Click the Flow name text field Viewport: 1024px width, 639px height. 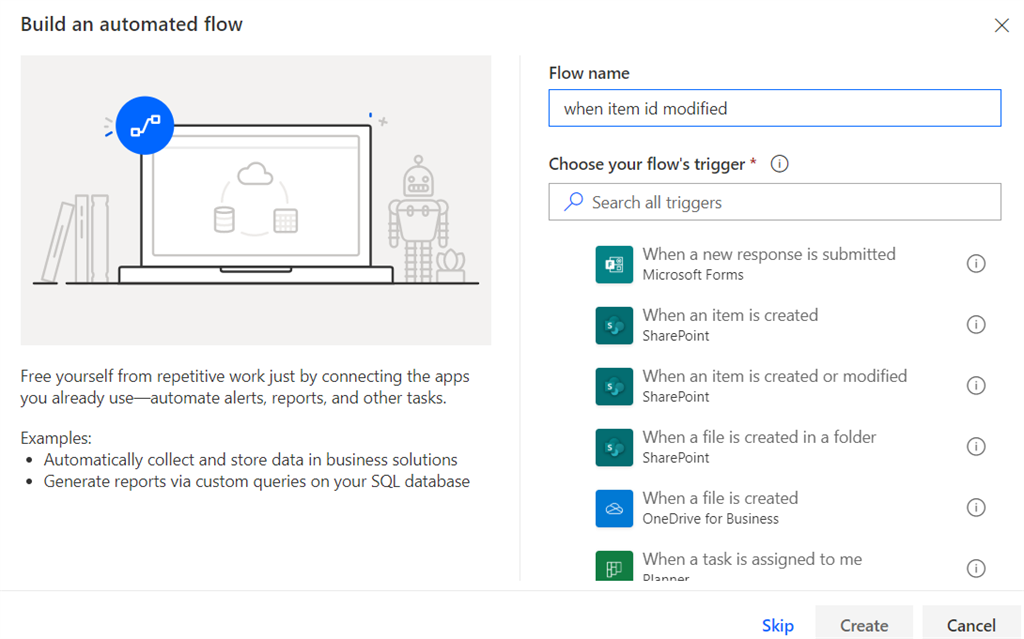tap(774, 109)
